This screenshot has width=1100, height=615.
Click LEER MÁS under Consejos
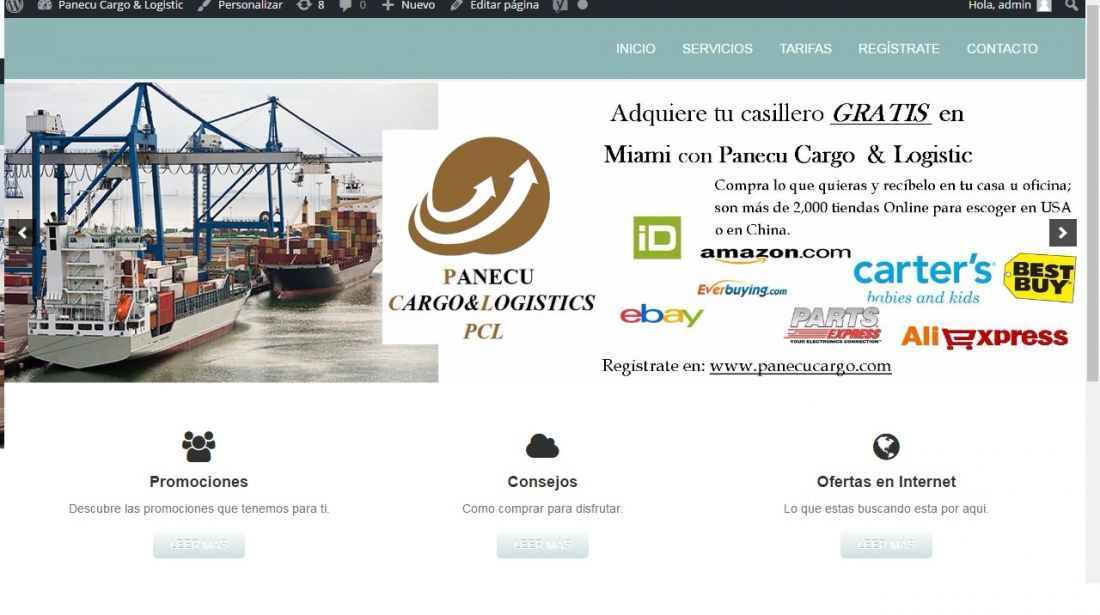(x=542, y=545)
